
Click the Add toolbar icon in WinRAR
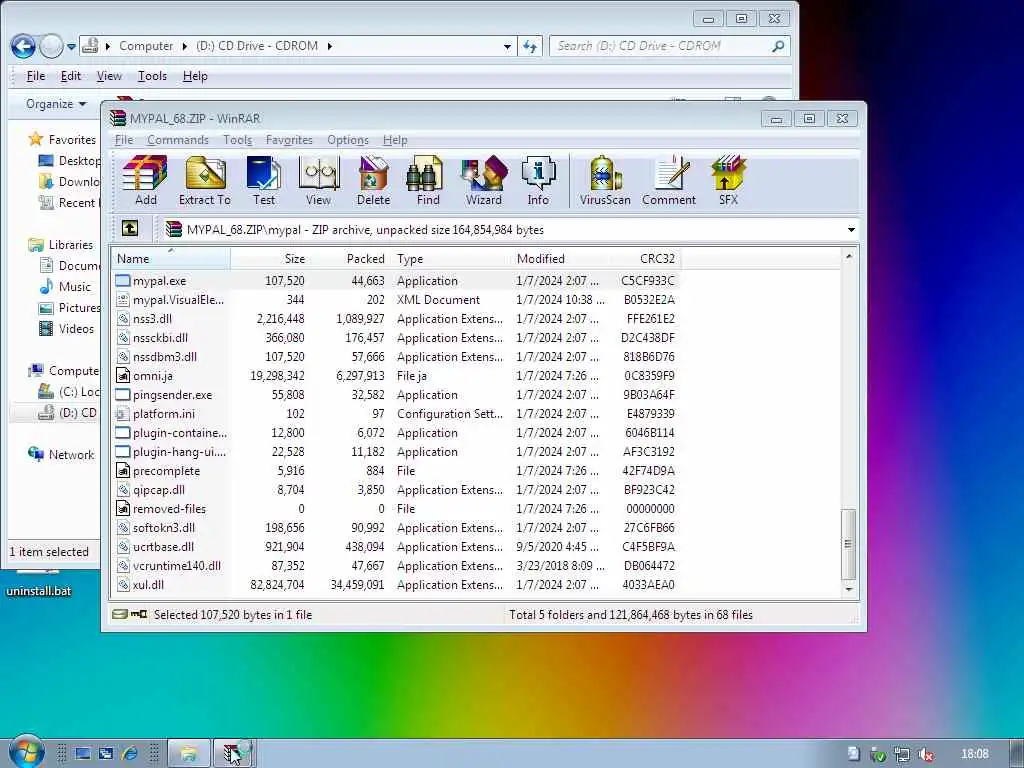(x=145, y=180)
